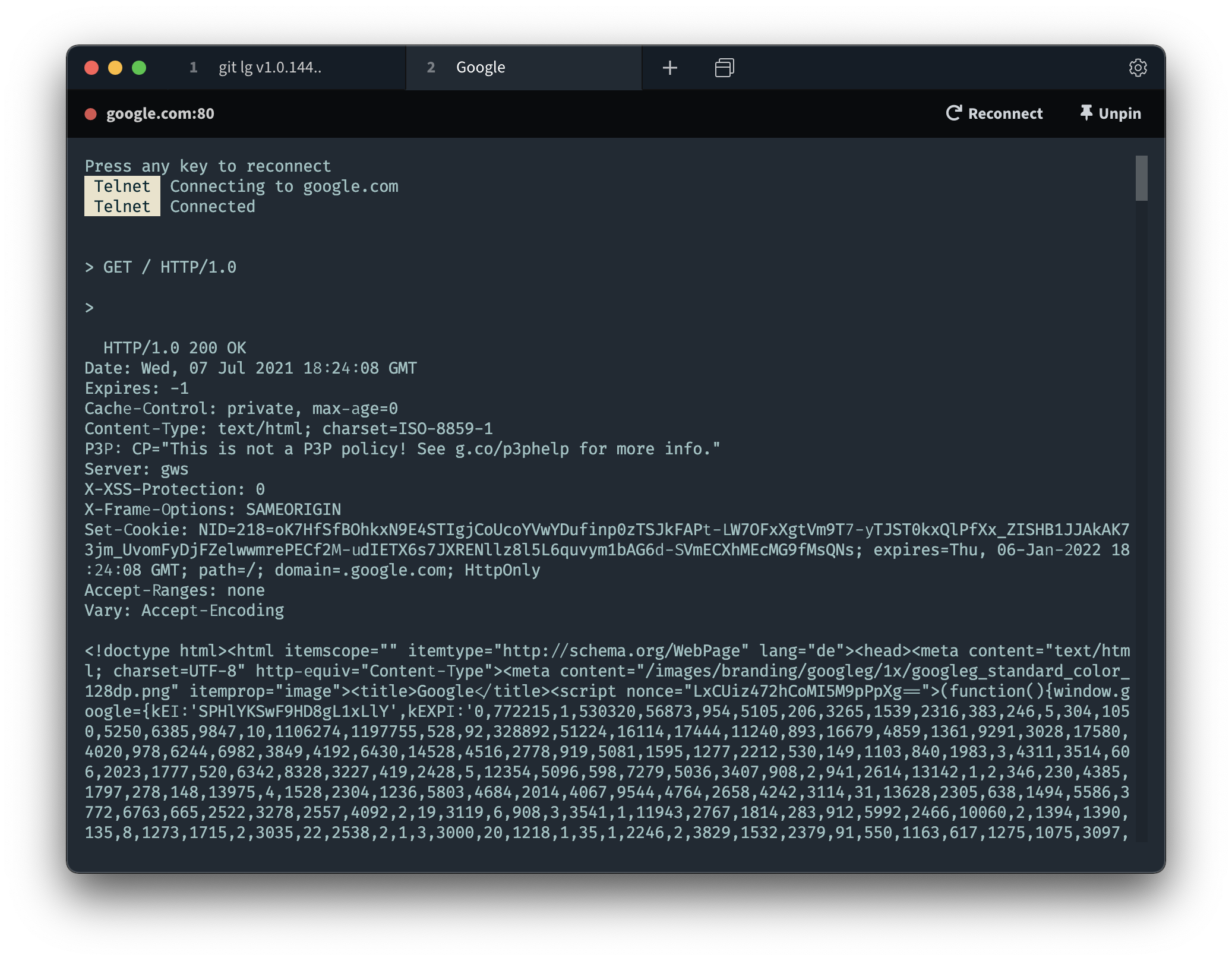The width and height of the screenshot is (1232, 961).
Task: Select the Google tab
Action: [x=523, y=68]
